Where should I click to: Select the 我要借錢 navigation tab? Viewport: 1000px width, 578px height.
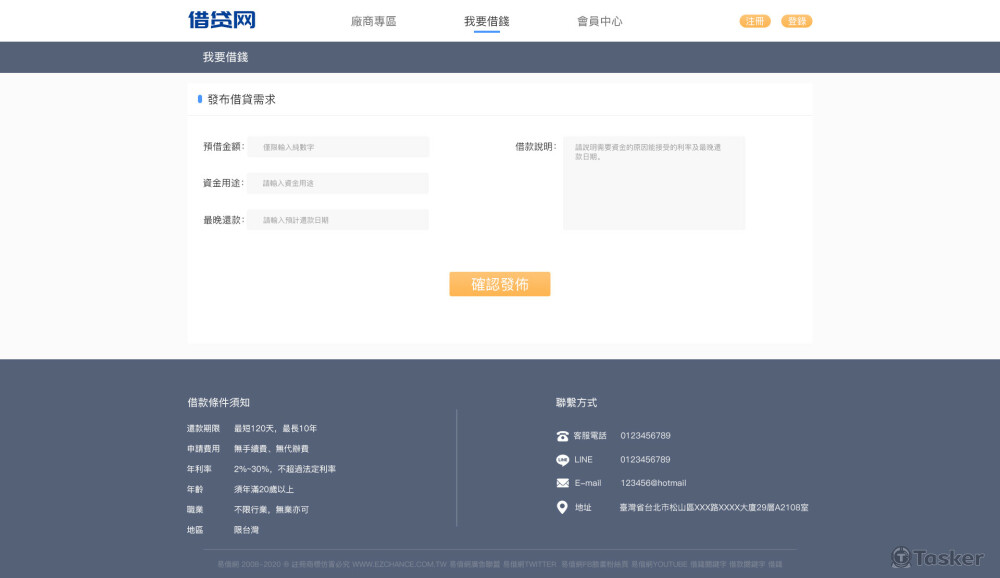coord(486,21)
